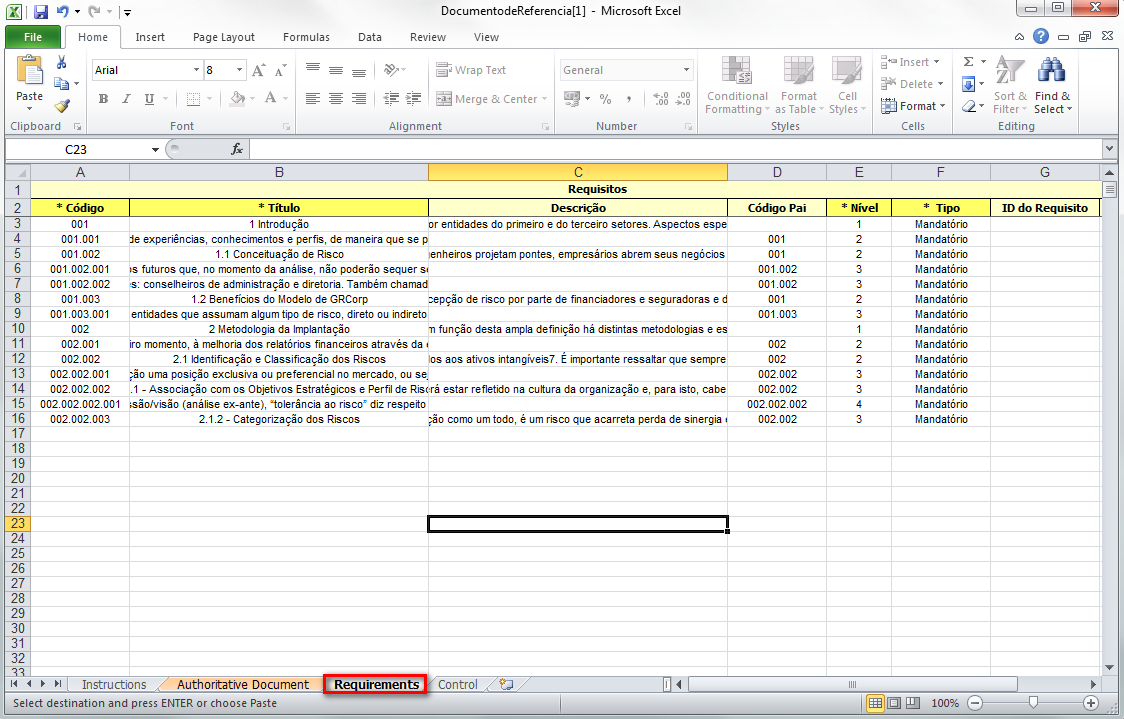Increase the cell indent
Screen dimensions: 1124x719
414,99
